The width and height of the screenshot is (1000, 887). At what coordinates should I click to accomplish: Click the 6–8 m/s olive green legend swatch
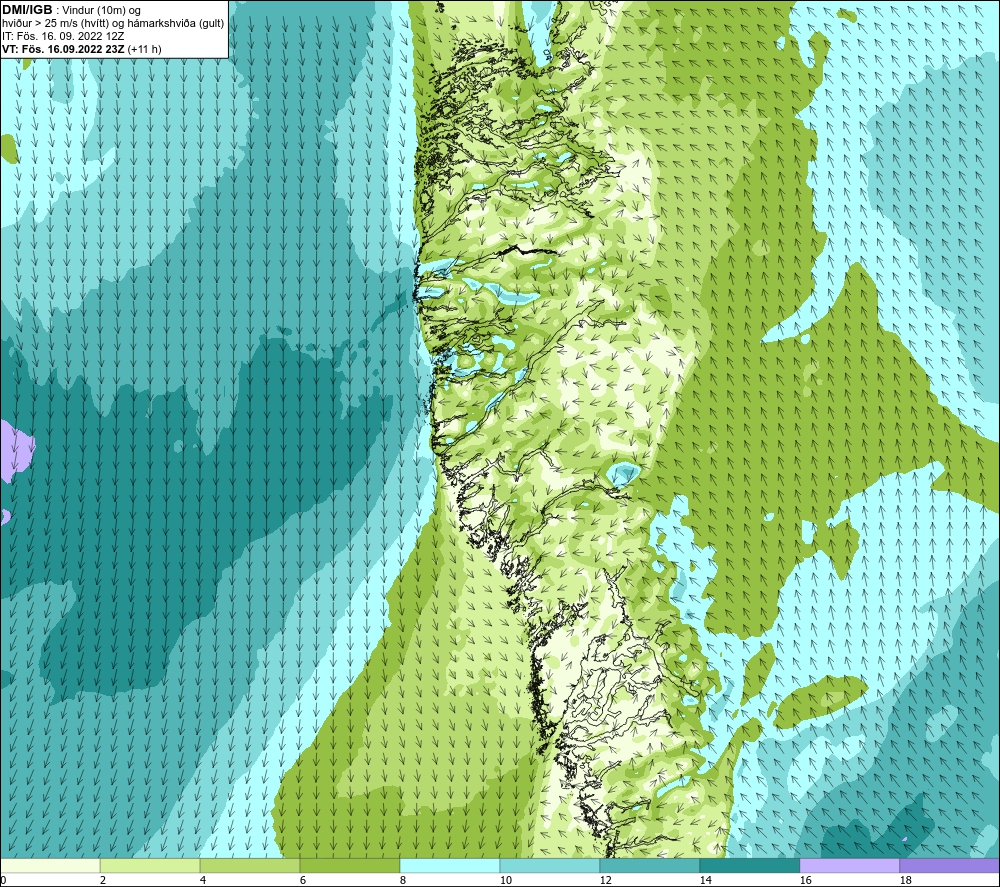[349, 866]
